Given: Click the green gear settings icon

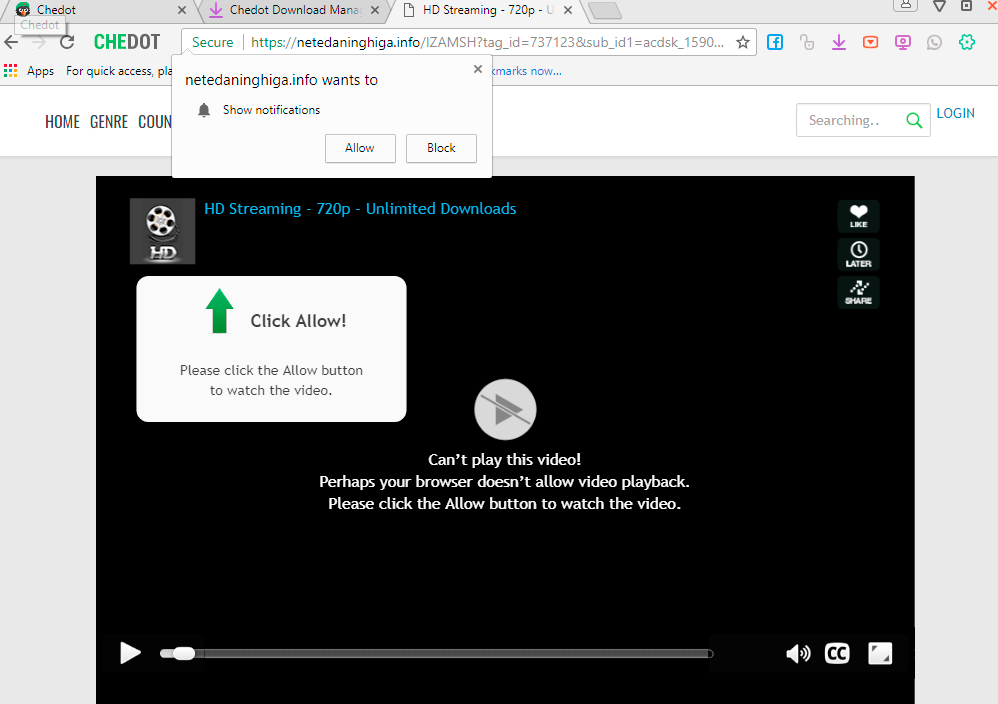Looking at the screenshot, I should 966,42.
